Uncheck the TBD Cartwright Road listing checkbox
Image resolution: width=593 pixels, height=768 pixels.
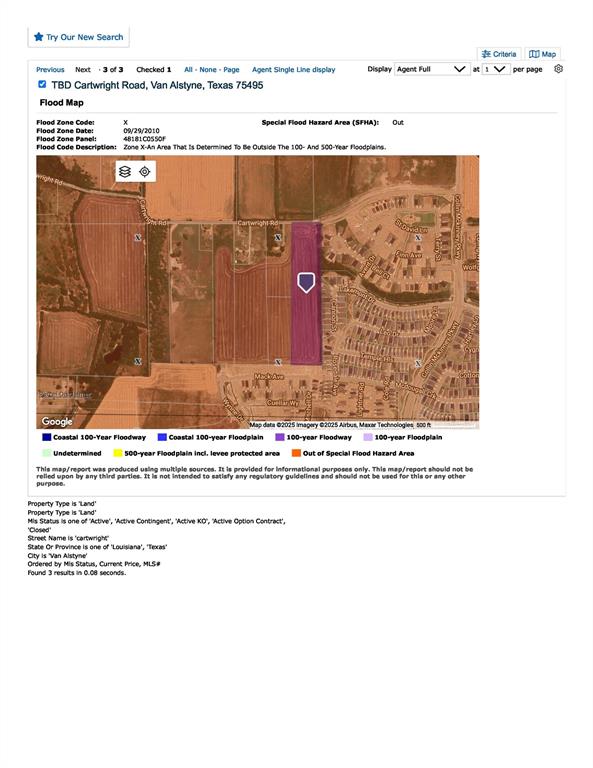point(42,84)
